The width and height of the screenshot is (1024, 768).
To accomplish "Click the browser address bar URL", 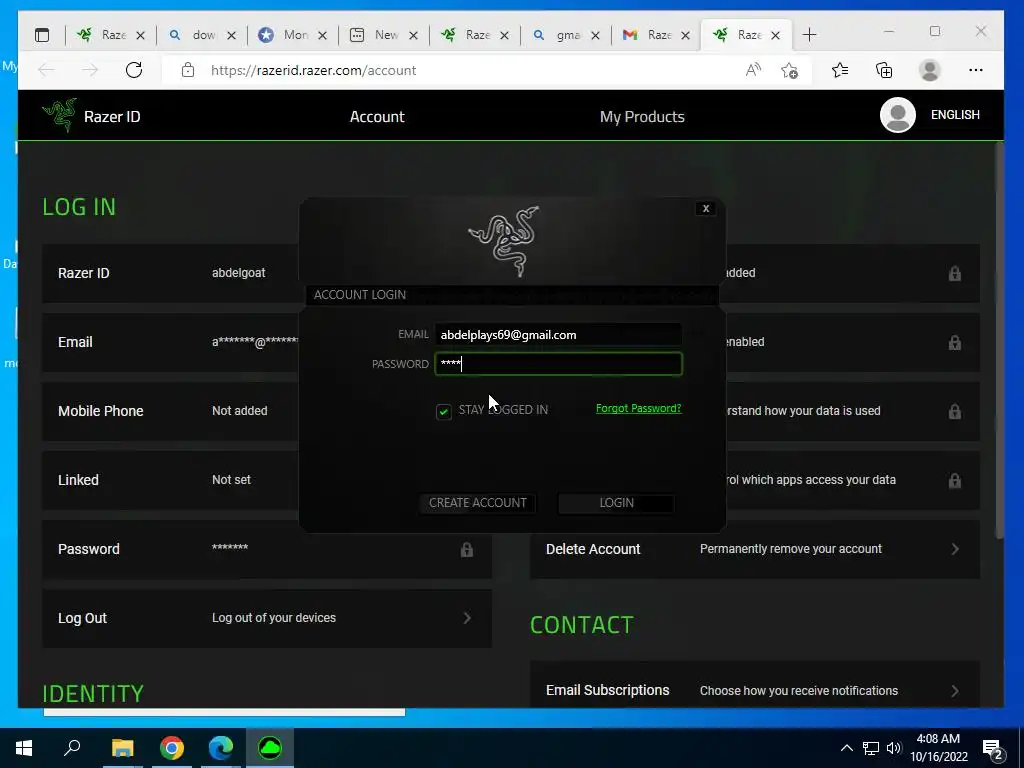I will click(x=313, y=70).
